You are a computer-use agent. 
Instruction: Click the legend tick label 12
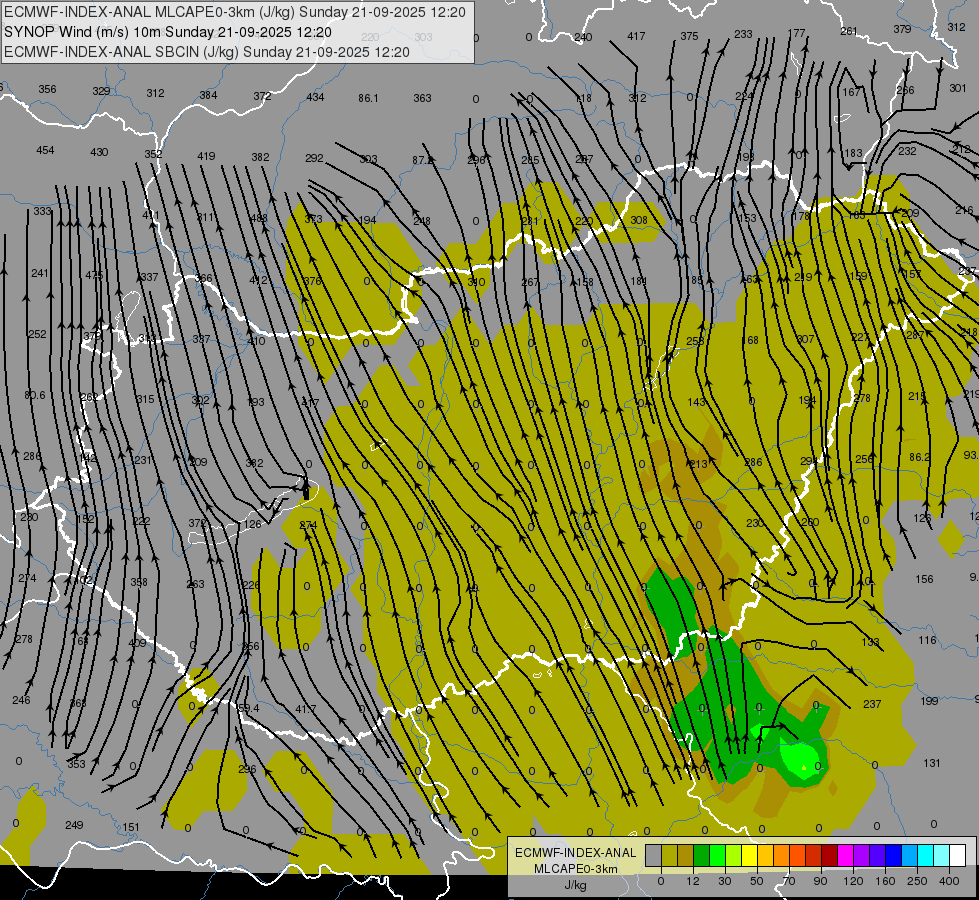pos(693,881)
